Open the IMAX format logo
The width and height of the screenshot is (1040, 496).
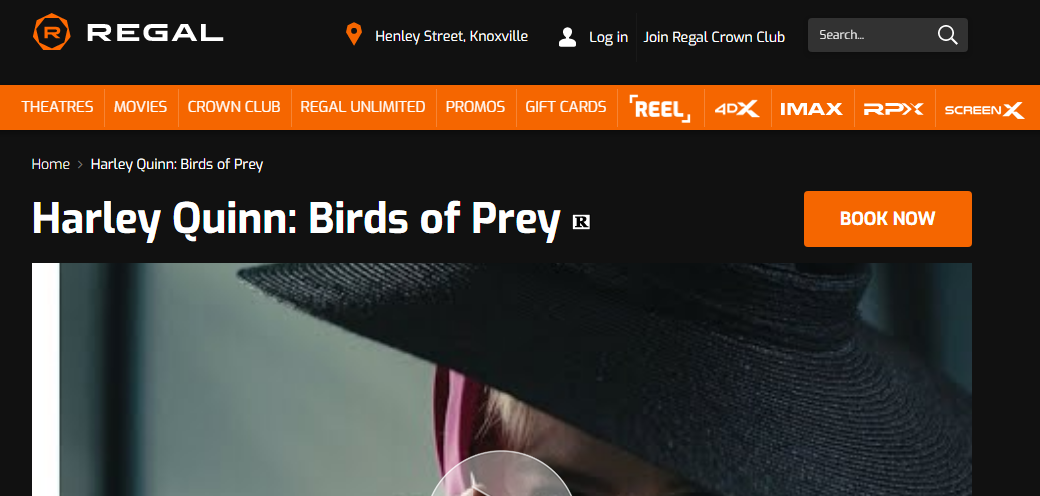[x=811, y=109]
